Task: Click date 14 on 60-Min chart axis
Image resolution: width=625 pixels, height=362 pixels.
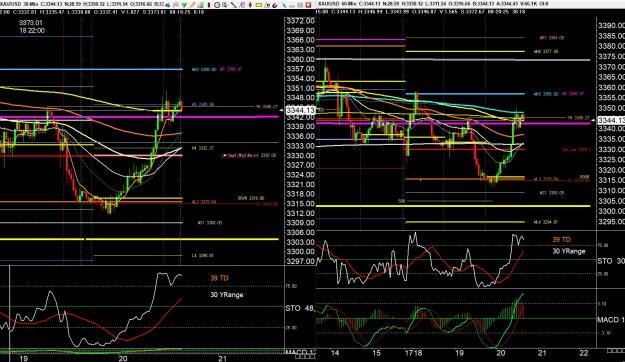Action: pyautogui.click(x=335, y=353)
